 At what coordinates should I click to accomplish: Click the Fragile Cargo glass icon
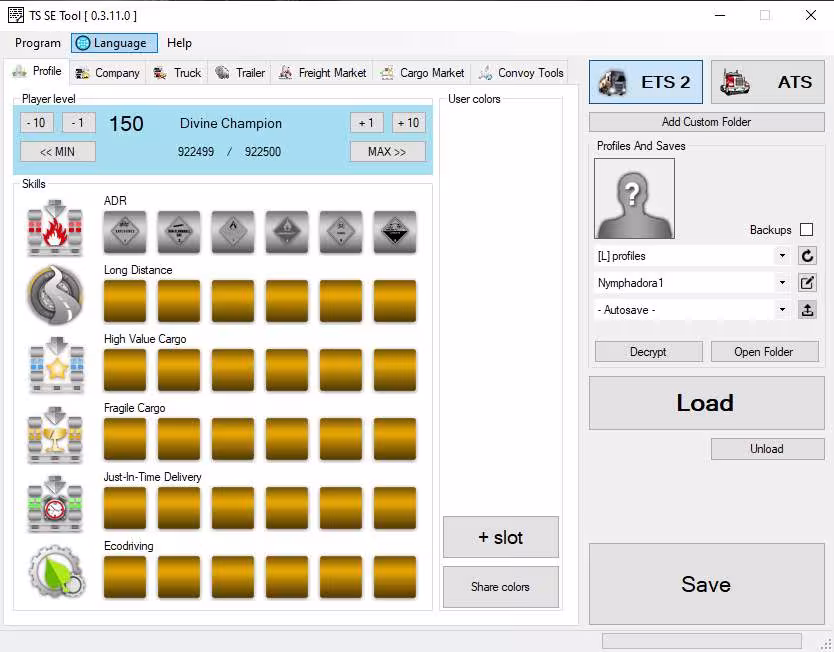coord(55,435)
